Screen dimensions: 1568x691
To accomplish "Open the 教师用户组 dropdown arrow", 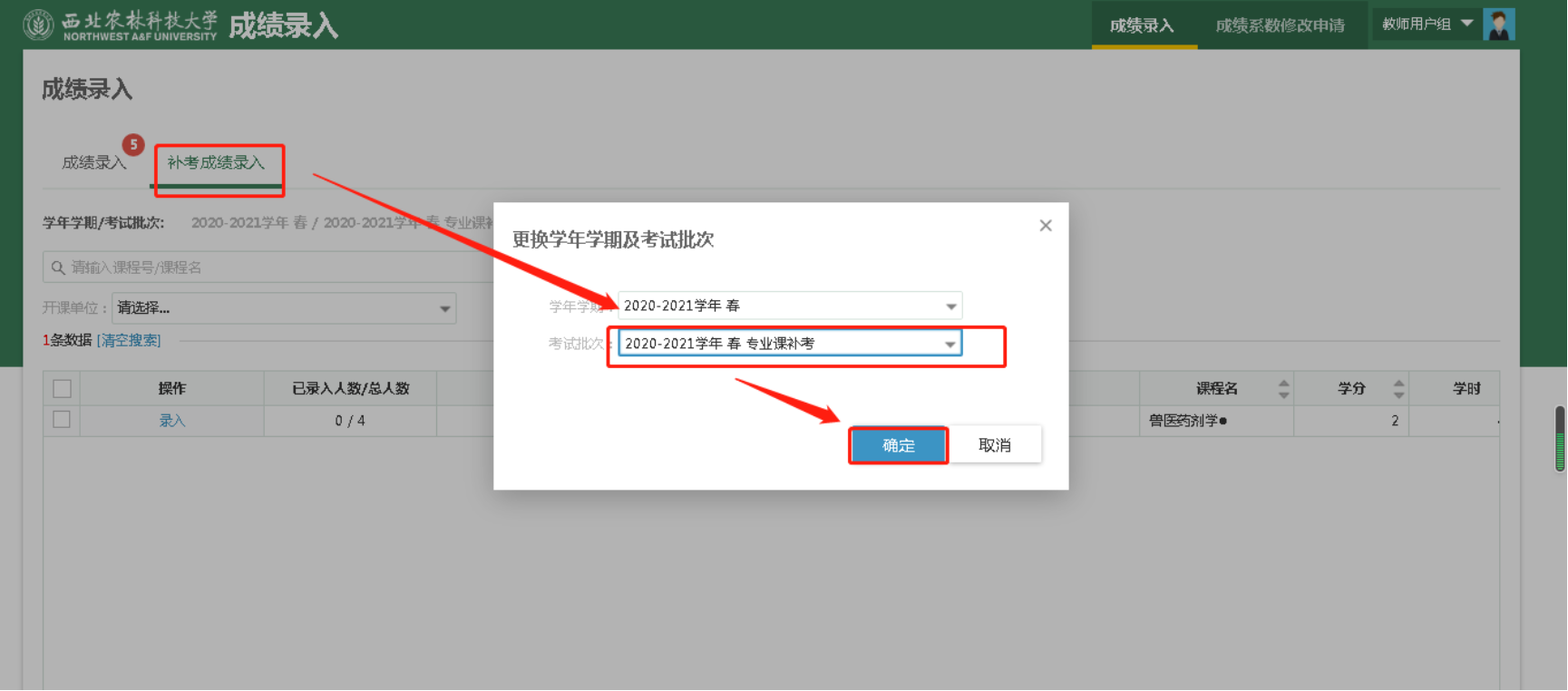I will (1466, 24).
